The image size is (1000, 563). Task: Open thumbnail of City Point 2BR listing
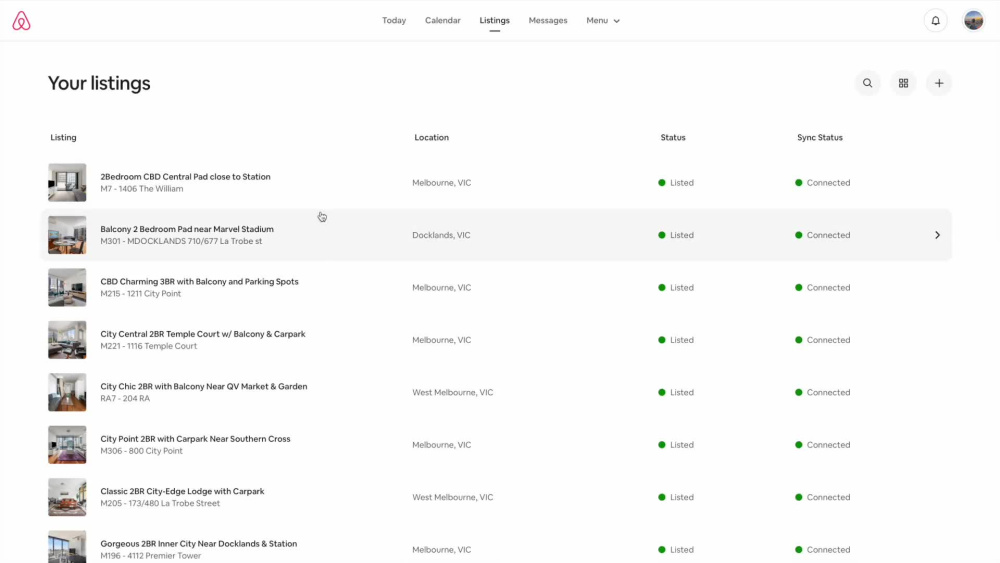[x=67, y=444]
